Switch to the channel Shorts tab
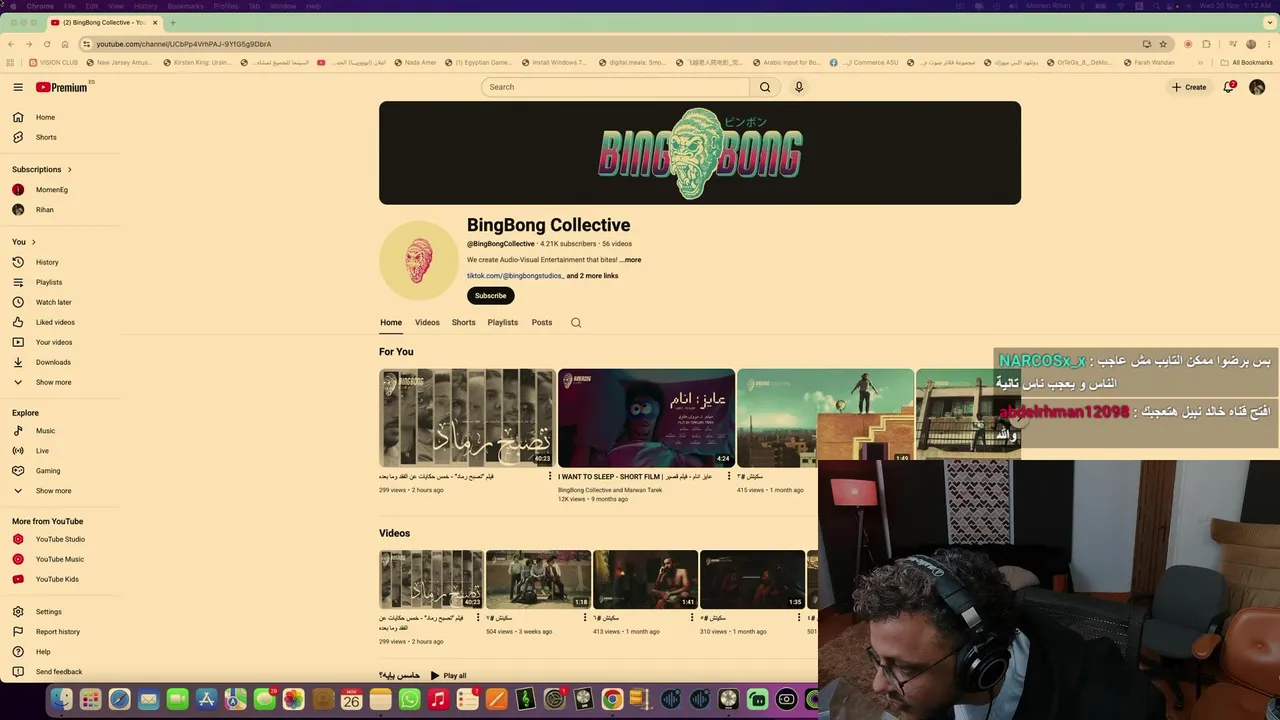This screenshot has width=1280, height=720. [463, 322]
